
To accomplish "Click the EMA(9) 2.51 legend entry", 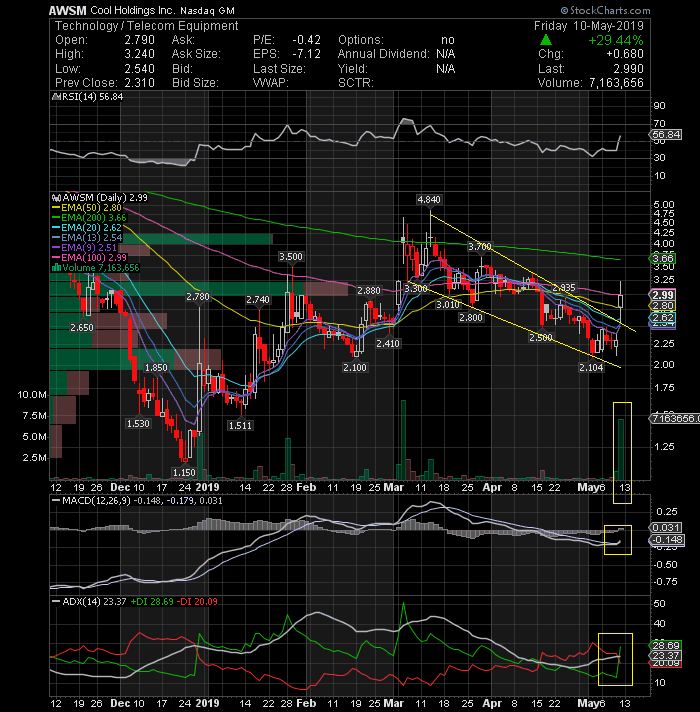I will click(85, 247).
